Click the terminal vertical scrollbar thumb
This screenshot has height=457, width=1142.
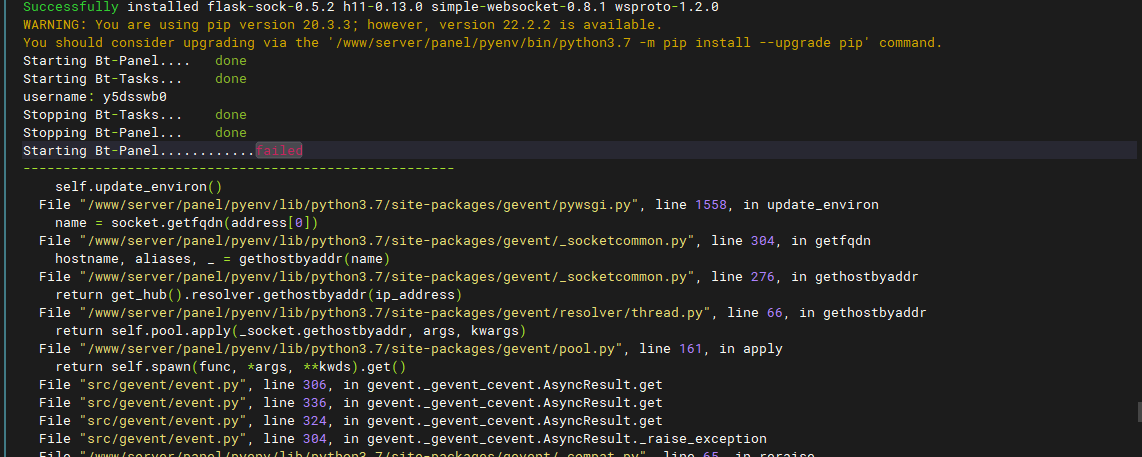click(1139, 411)
